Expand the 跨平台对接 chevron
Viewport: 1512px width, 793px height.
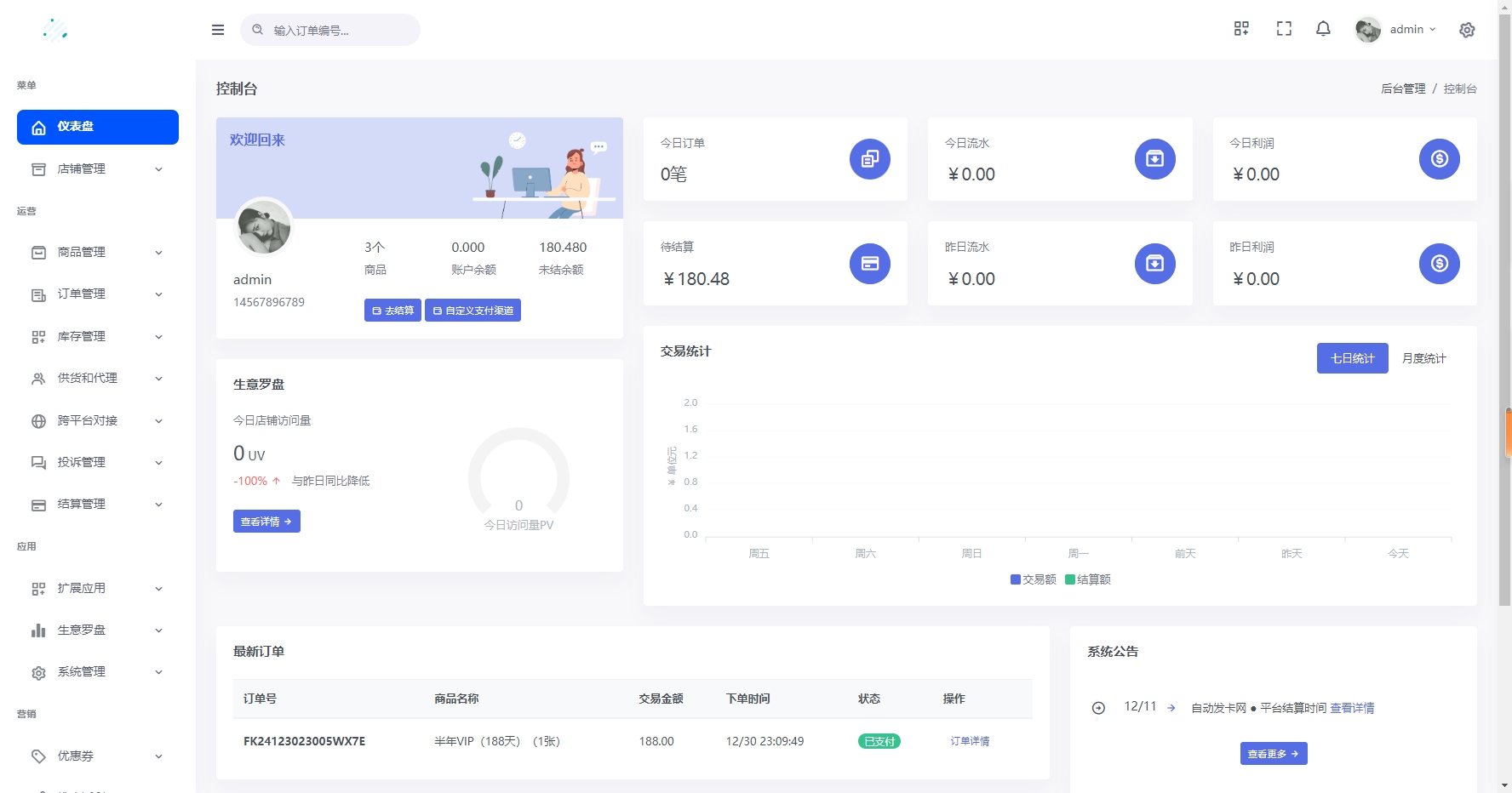tap(158, 421)
